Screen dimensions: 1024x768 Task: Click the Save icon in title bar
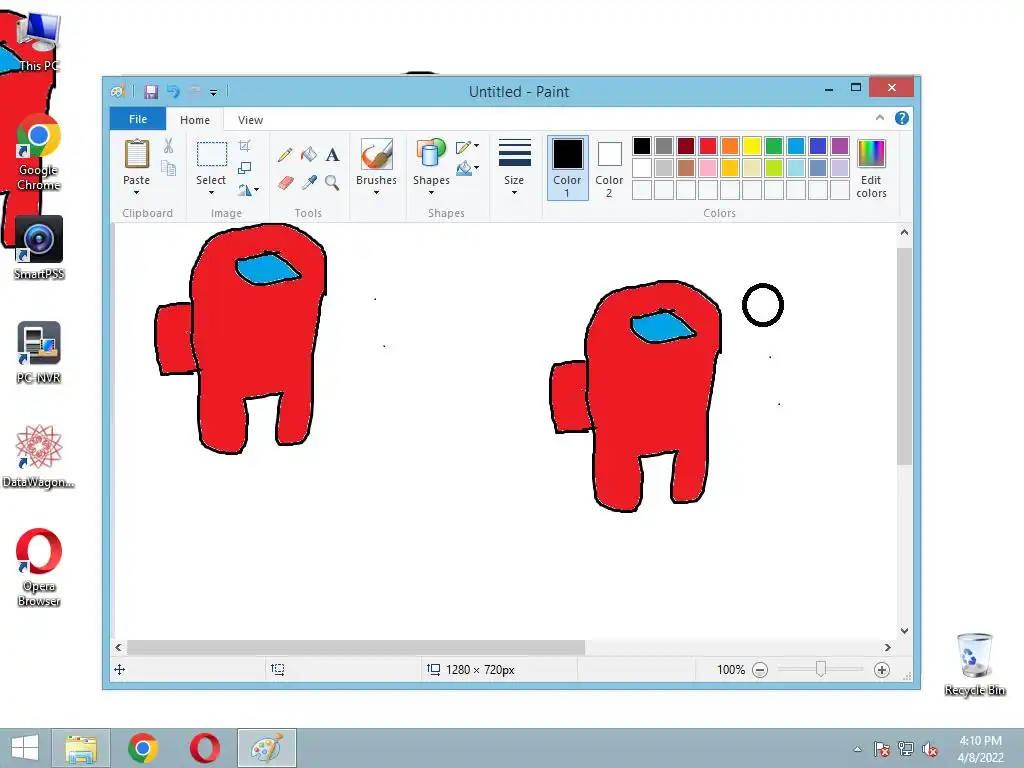[x=151, y=91]
